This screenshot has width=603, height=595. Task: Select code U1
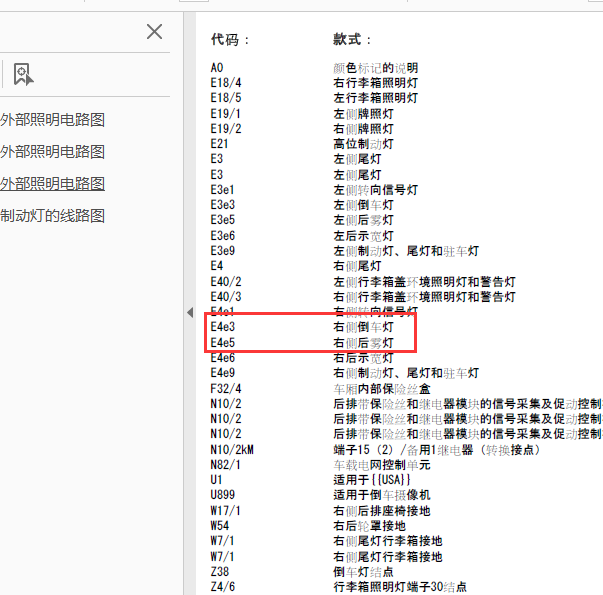click(216, 480)
